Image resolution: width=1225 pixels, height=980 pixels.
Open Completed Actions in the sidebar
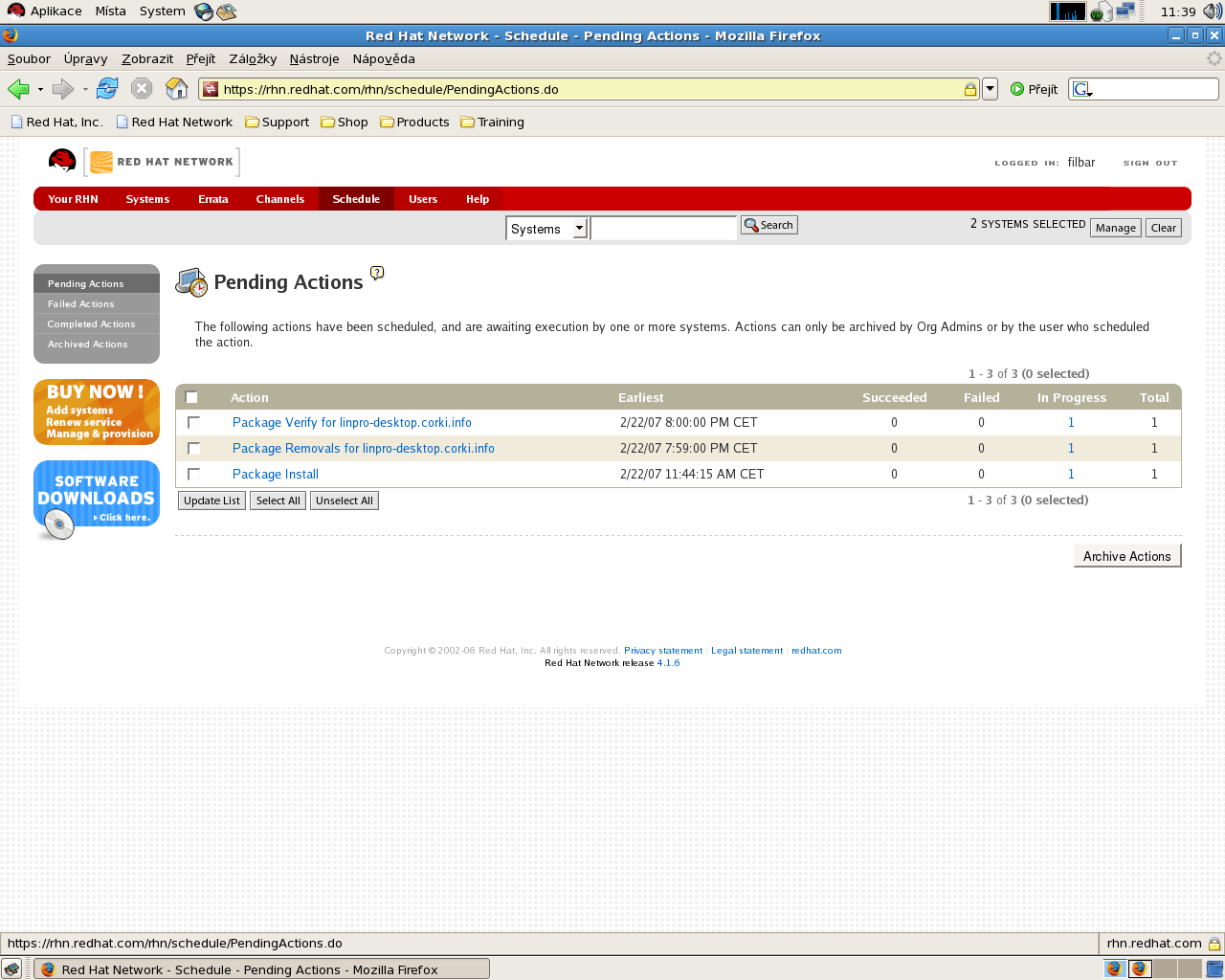click(x=91, y=324)
